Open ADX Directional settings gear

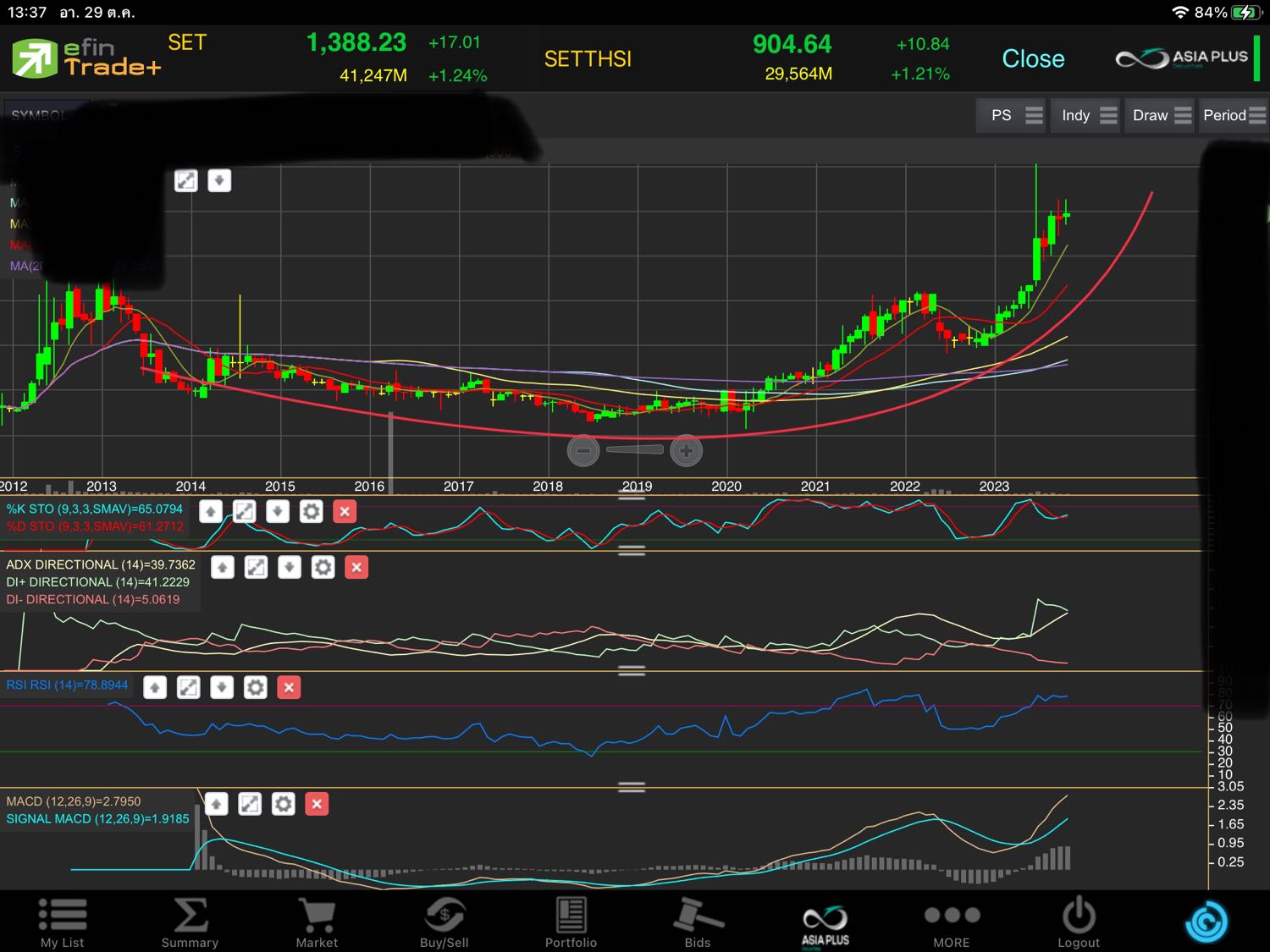pyautogui.click(x=323, y=567)
